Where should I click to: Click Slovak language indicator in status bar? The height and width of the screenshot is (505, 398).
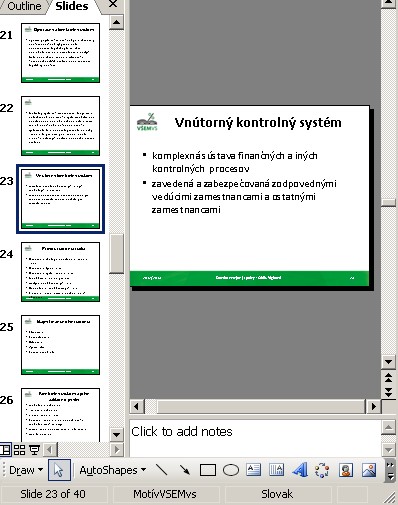tap(277, 494)
